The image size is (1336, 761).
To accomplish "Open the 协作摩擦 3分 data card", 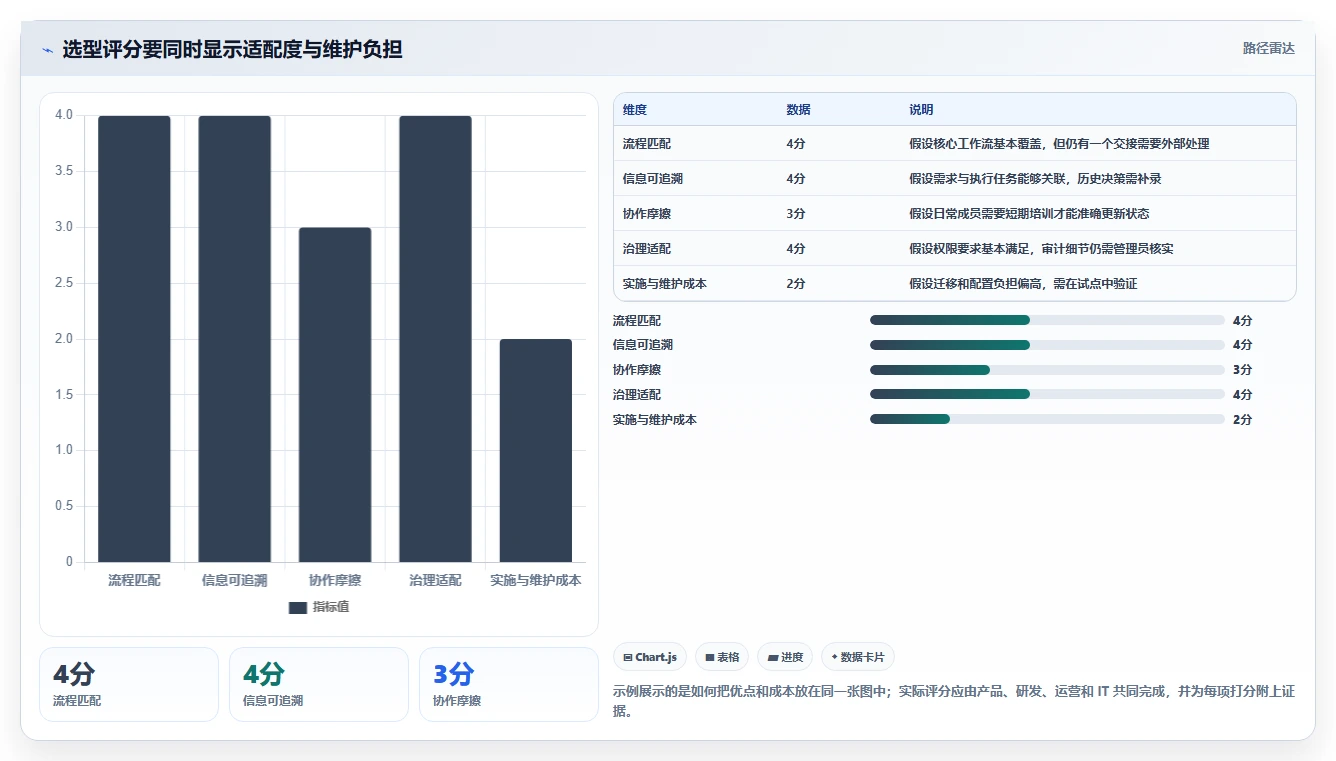I will point(509,684).
